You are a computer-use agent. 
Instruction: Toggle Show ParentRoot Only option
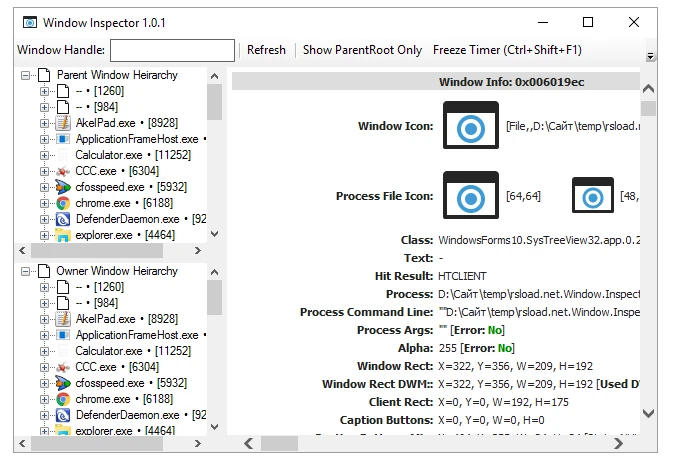coord(362,50)
